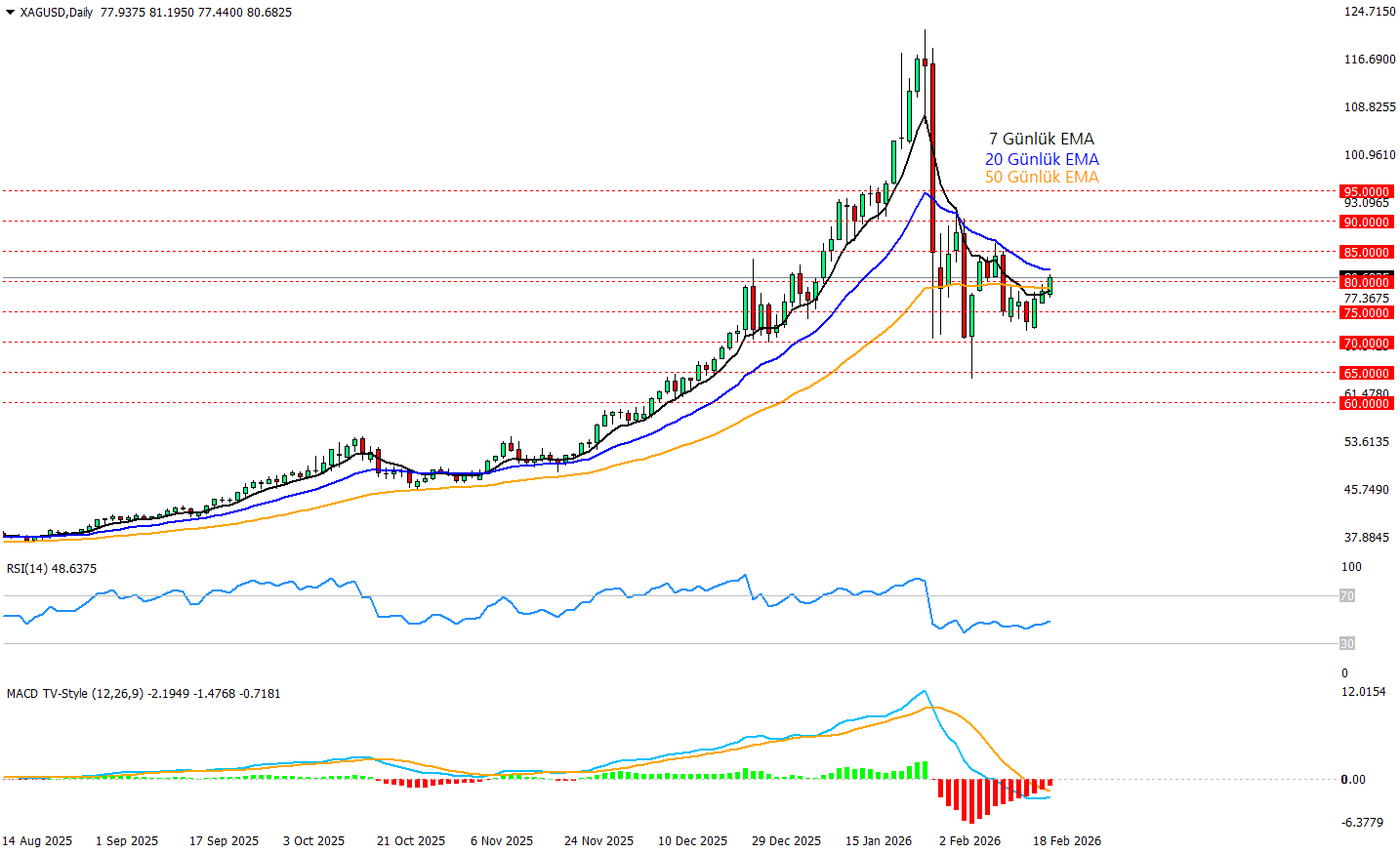
Task: Select the 50 Günlük EMA legend label
Action: (x=1041, y=178)
